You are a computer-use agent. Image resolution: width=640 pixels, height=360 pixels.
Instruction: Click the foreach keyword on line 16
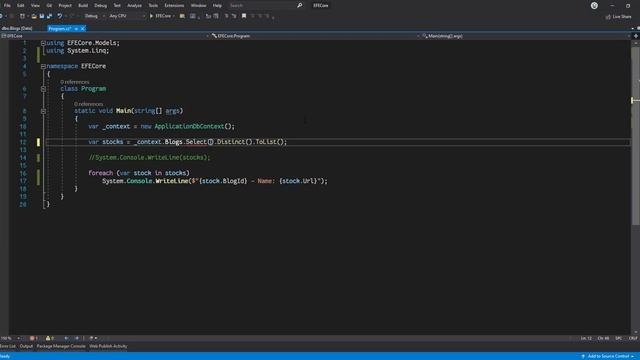coord(100,173)
